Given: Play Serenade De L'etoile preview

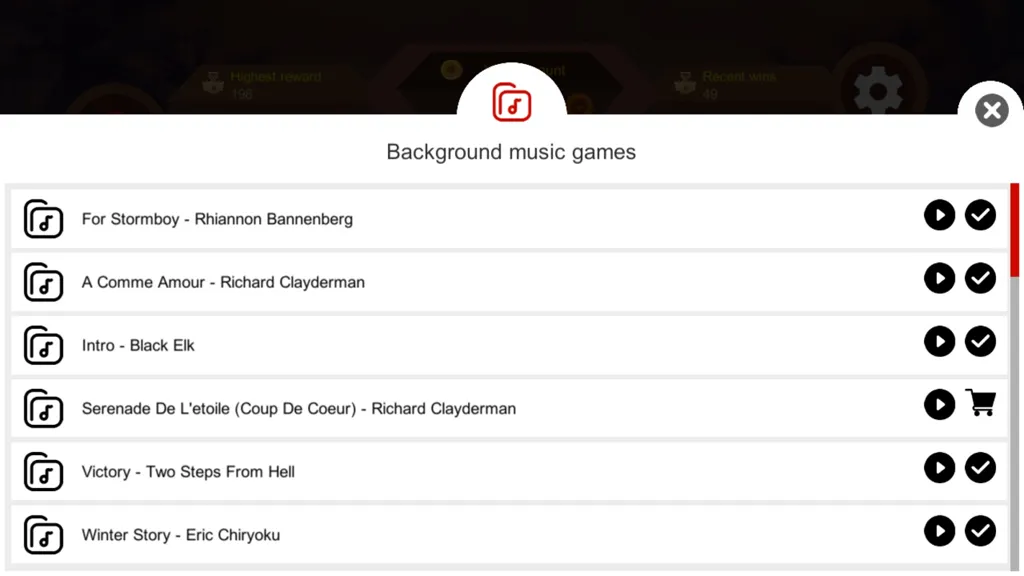Looking at the screenshot, I should pyautogui.click(x=939, y=404).
